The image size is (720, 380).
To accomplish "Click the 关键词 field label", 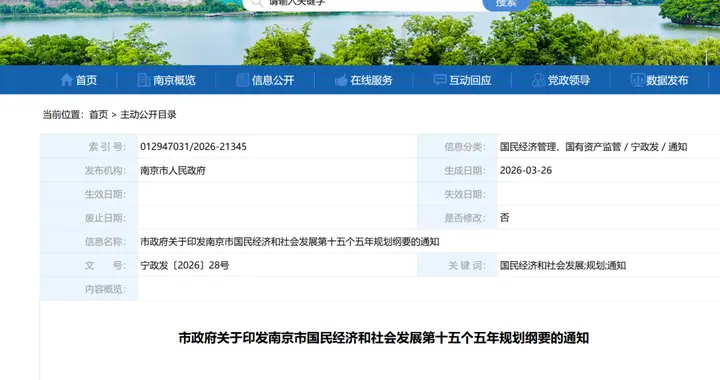I will click(467, 265).
